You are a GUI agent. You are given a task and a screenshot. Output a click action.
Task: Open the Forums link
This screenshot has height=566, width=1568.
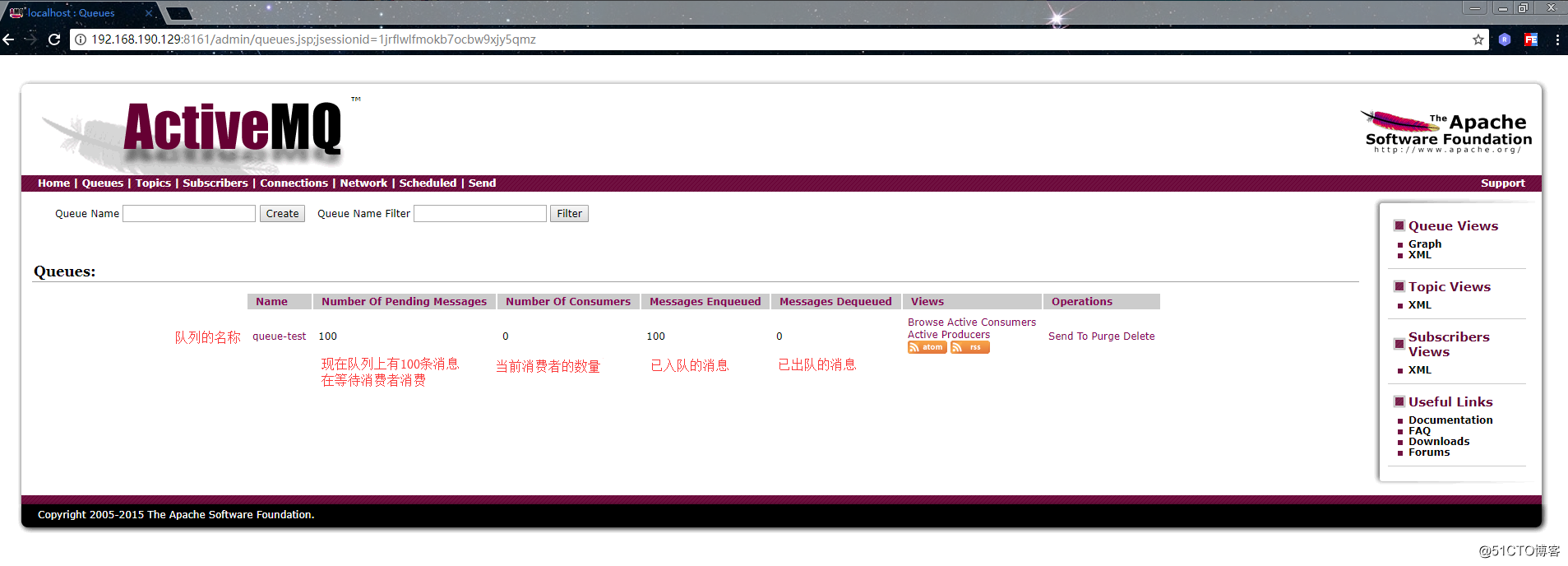(x=1429, y=452)
